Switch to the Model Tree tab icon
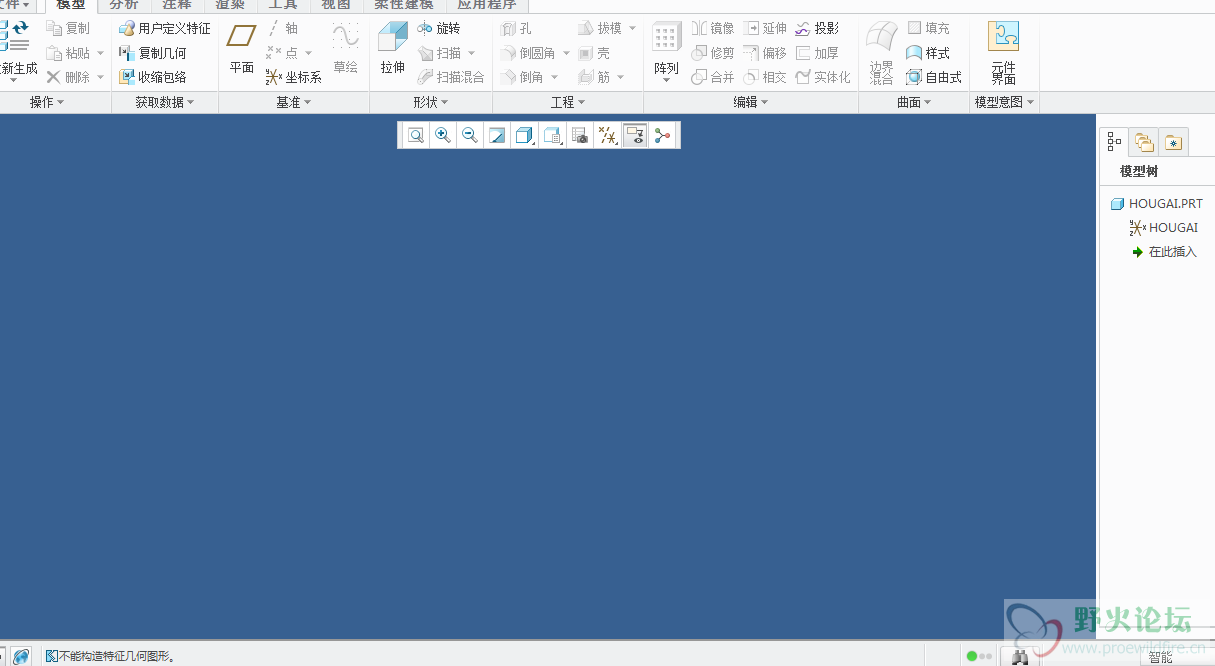The width and height of the screenshot is (1215, 666). (x=1115, y=142)
